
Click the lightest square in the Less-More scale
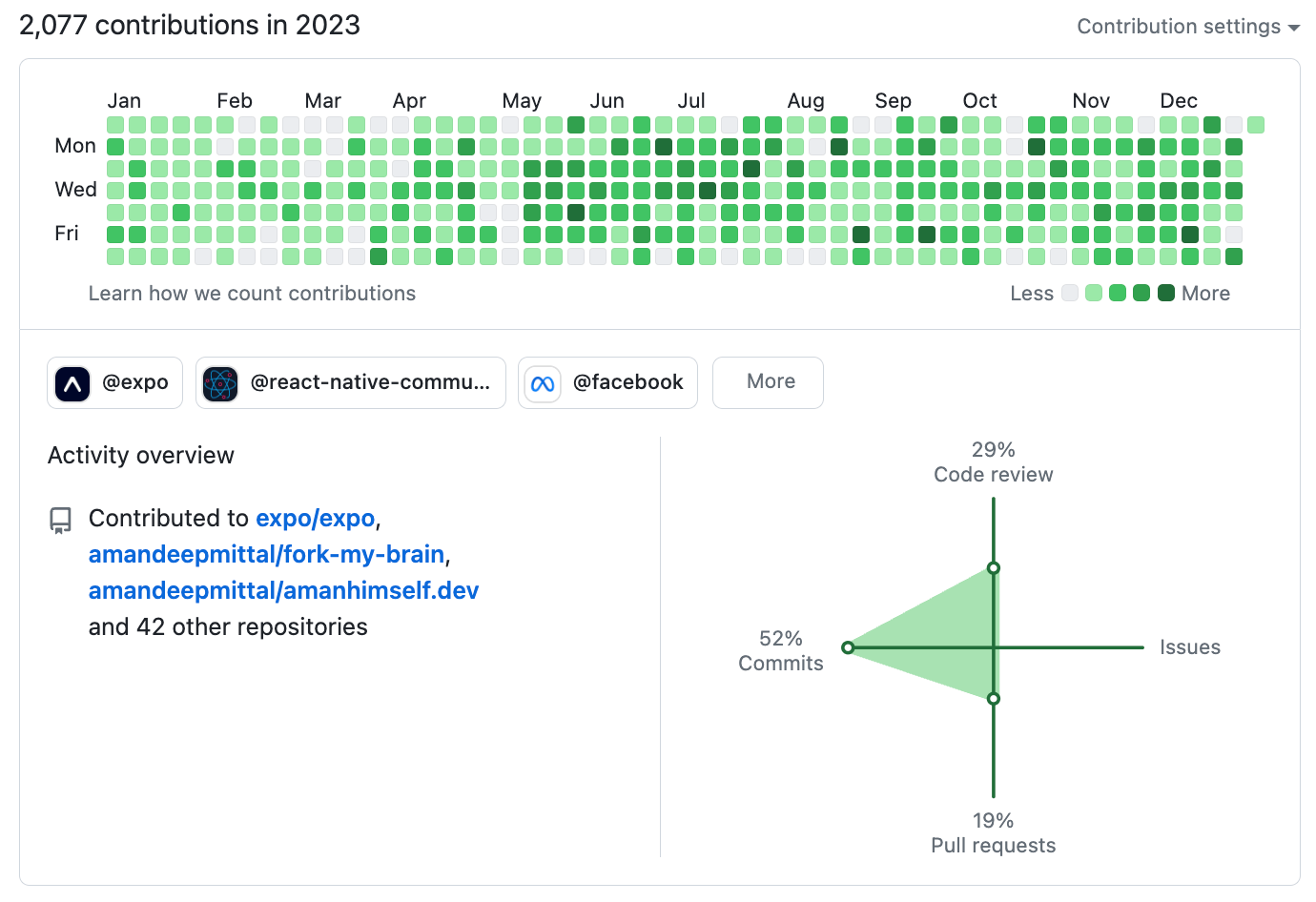pyautogui.click(x=1069, y=294)
